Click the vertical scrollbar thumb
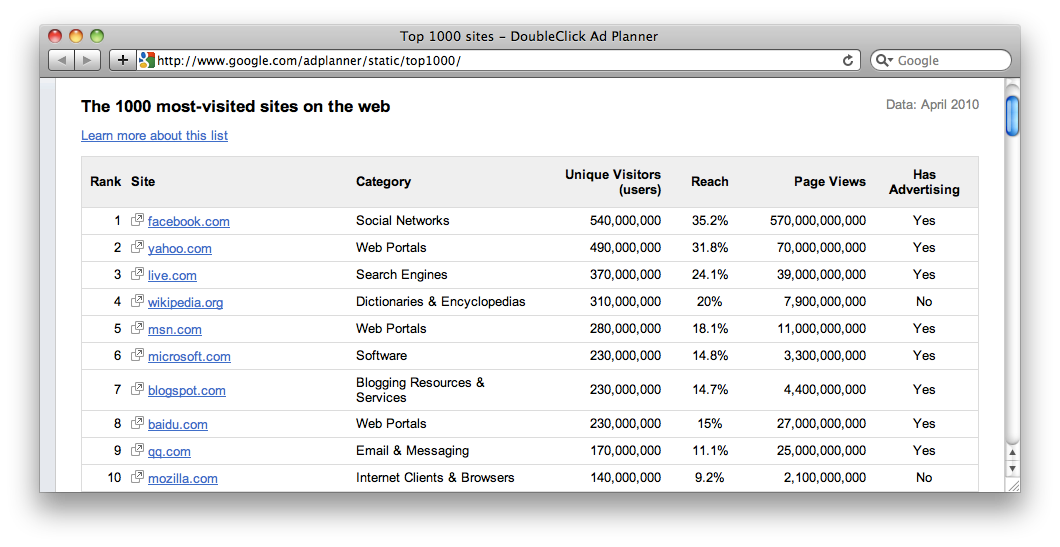1060x547 pixels. (x=1012, y=116)
